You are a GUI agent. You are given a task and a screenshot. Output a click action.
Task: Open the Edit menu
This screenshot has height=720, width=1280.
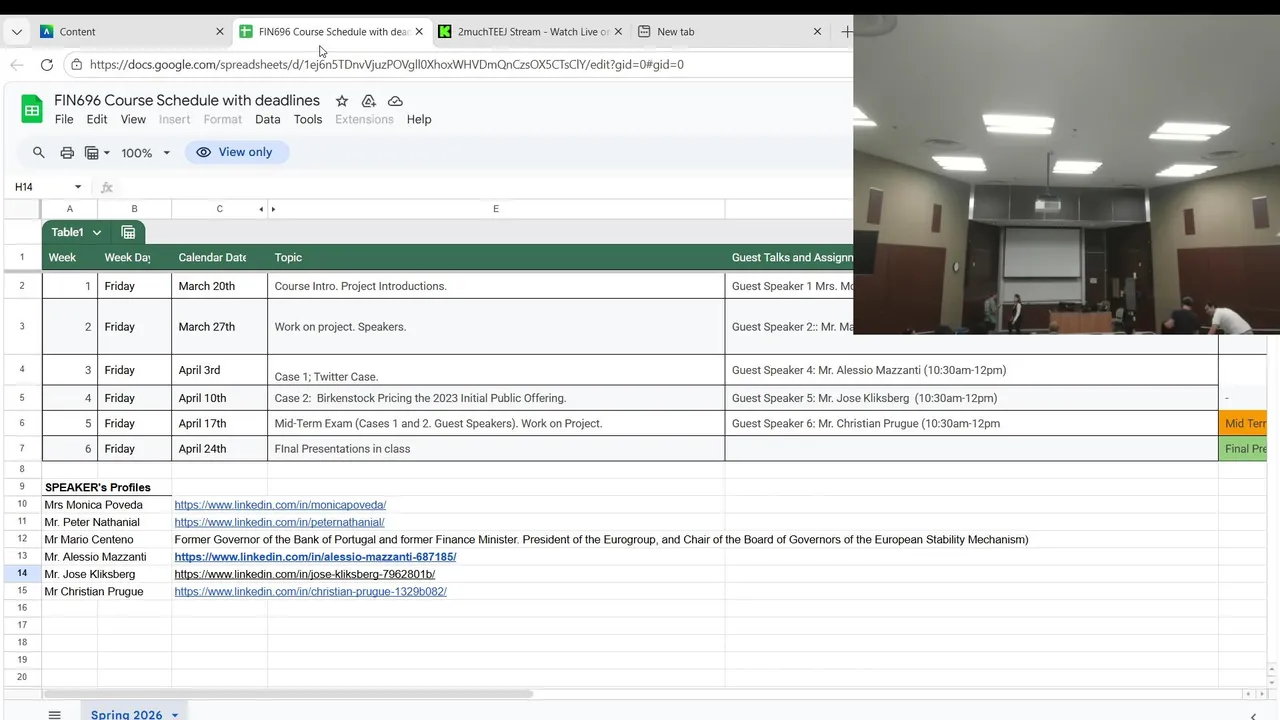[97, 119]
